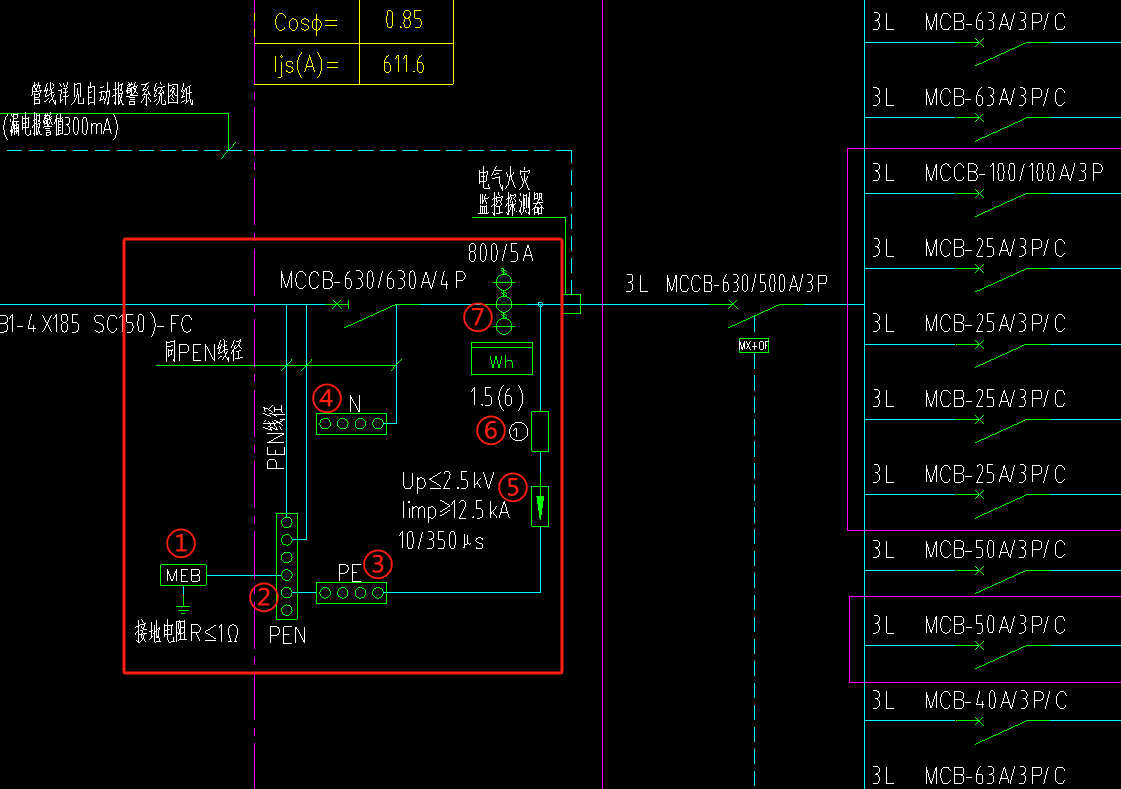Click the '1.5(6)' meter rating text
The width and height of the screenshot is (1121, 789).
click(x=497, y=397)
